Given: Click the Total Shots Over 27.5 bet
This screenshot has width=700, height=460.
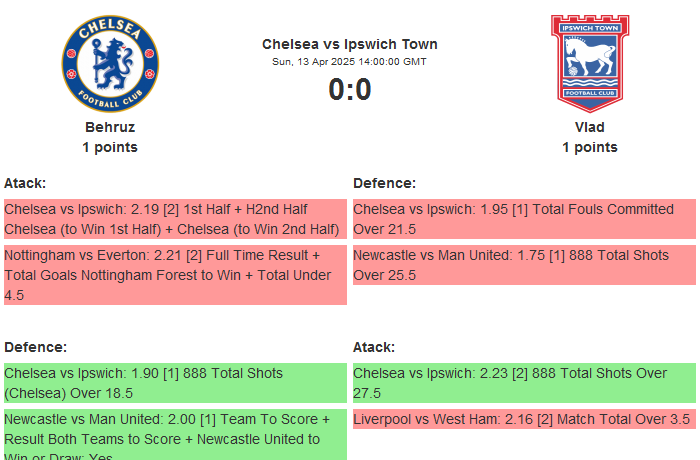Looking at the screenshot, I should pos(524,383).
